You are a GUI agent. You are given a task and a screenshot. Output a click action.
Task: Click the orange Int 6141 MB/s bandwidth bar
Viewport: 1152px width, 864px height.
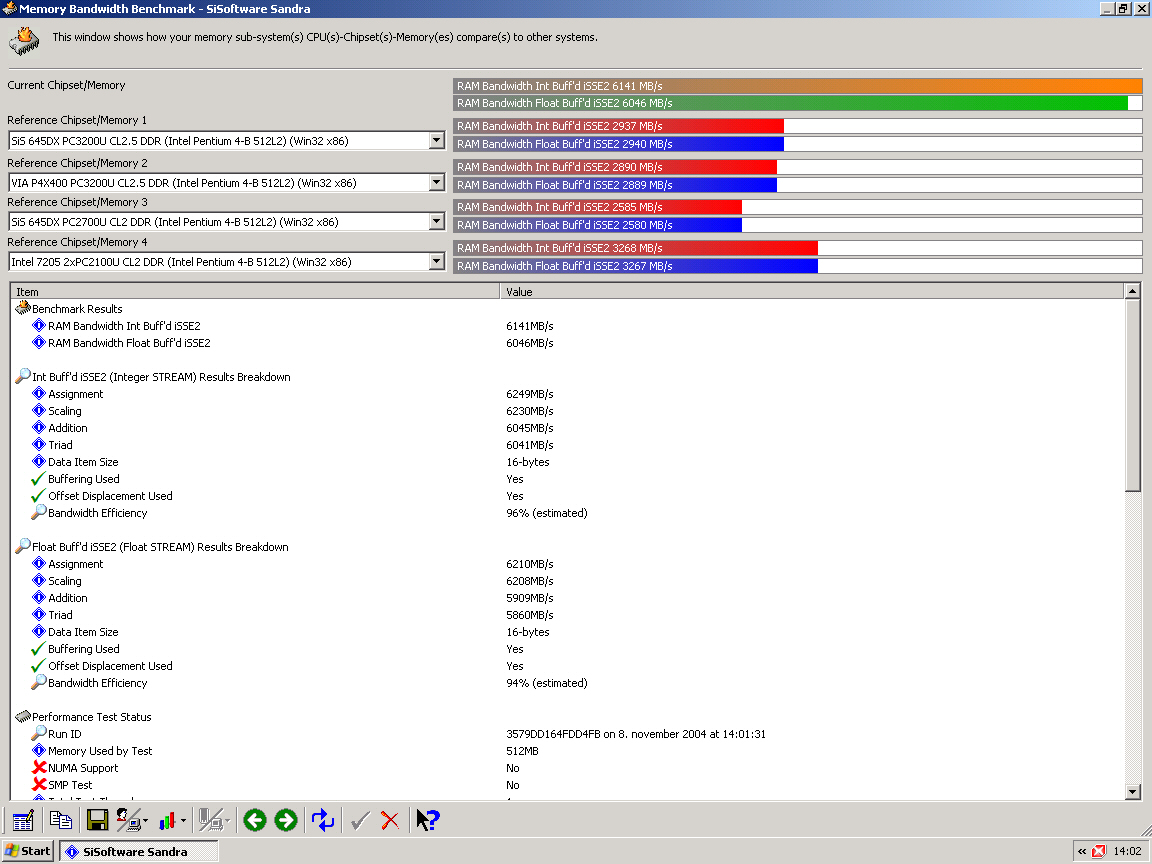797,86
